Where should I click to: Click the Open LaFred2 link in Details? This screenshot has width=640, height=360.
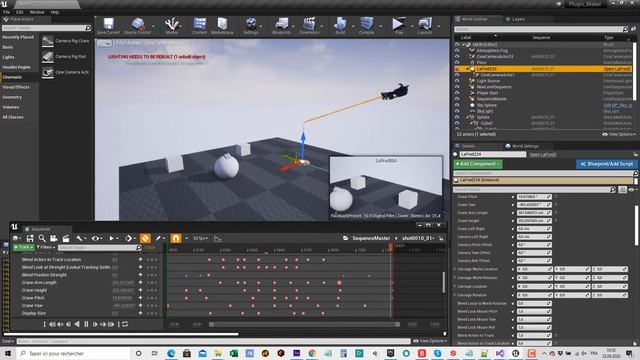(x=543, y=155)
